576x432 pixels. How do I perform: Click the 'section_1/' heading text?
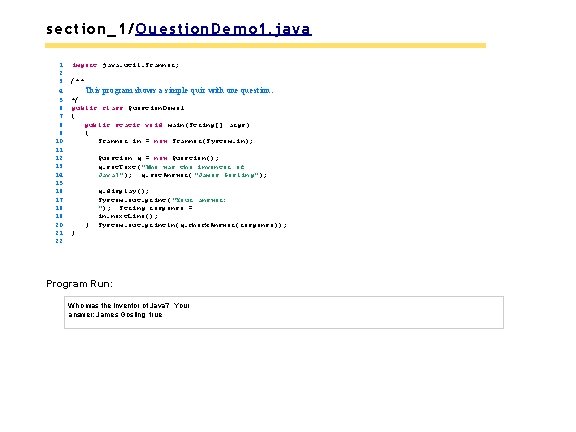(90, 29)
